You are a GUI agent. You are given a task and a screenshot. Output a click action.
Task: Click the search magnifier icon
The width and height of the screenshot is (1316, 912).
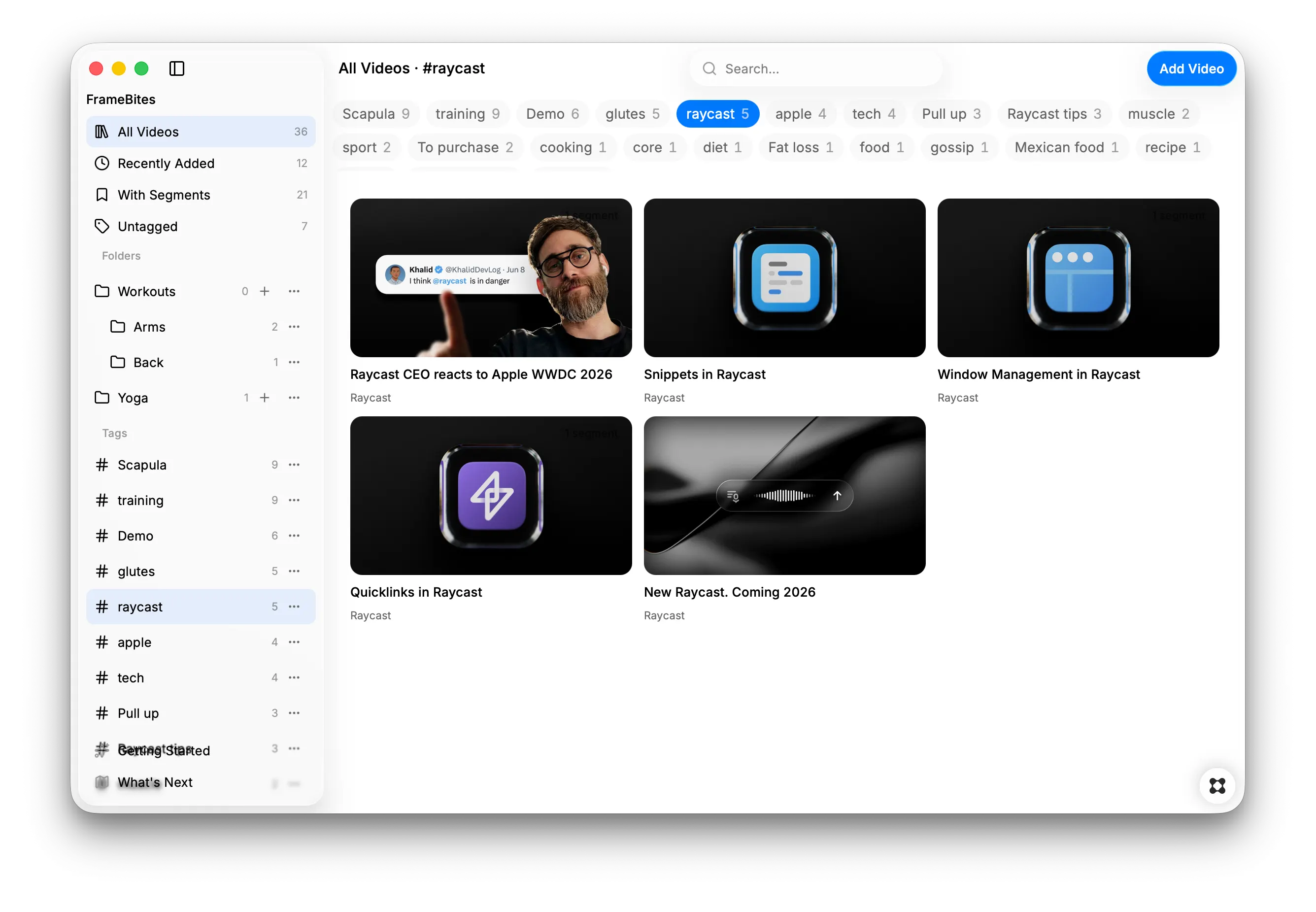[709, 68]
